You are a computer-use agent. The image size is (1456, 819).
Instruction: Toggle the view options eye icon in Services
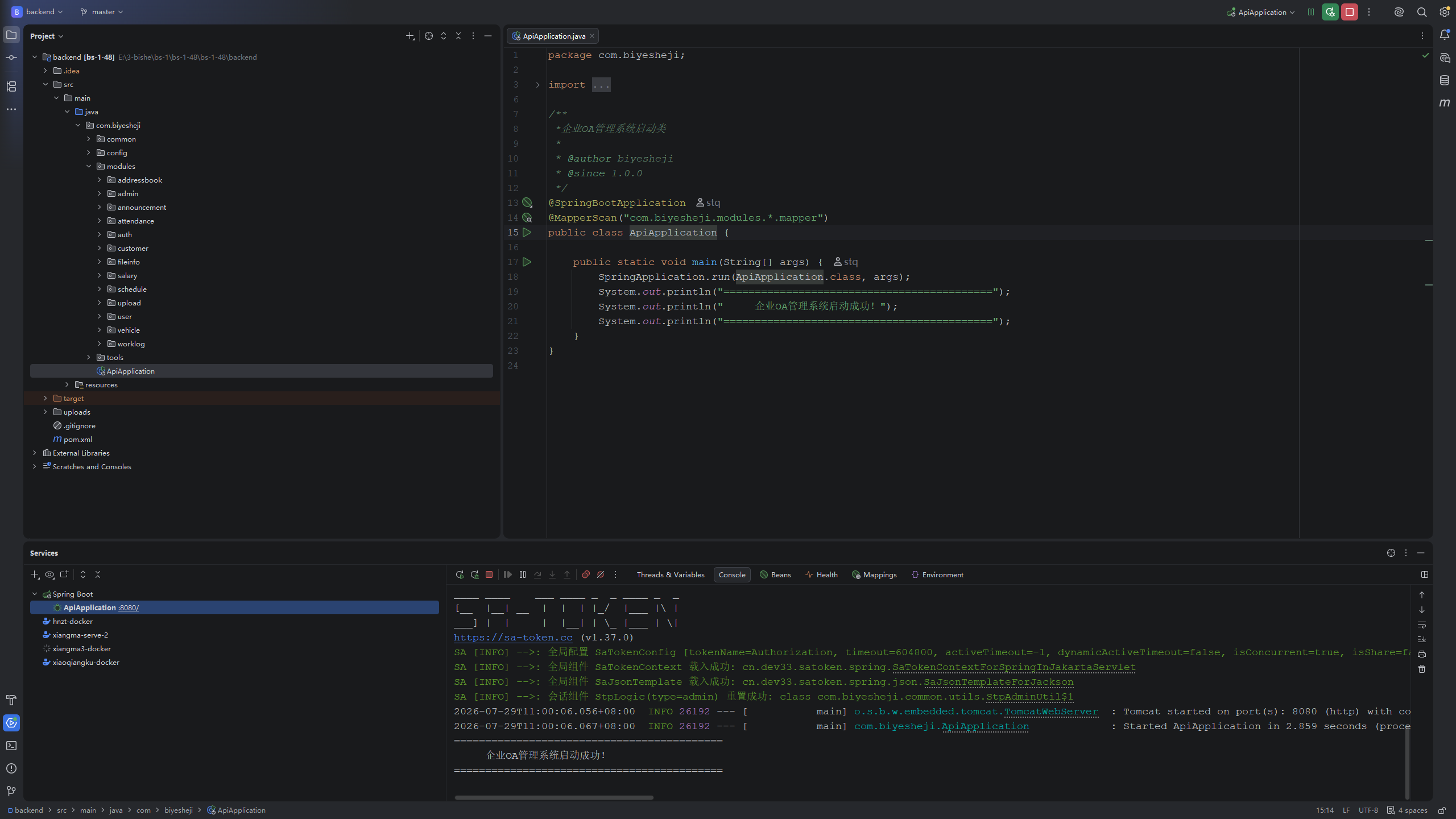pyautogui.click(x=49, y=575)
